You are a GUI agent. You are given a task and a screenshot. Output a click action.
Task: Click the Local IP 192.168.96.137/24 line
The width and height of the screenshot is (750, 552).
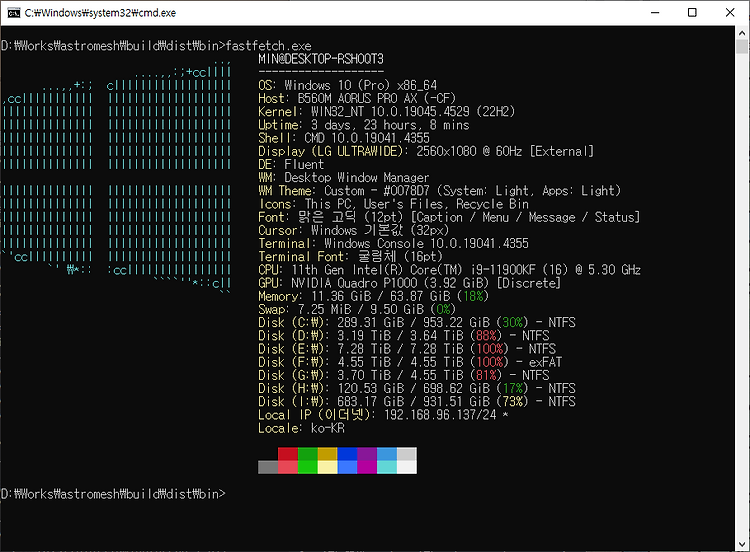(383, 415)
